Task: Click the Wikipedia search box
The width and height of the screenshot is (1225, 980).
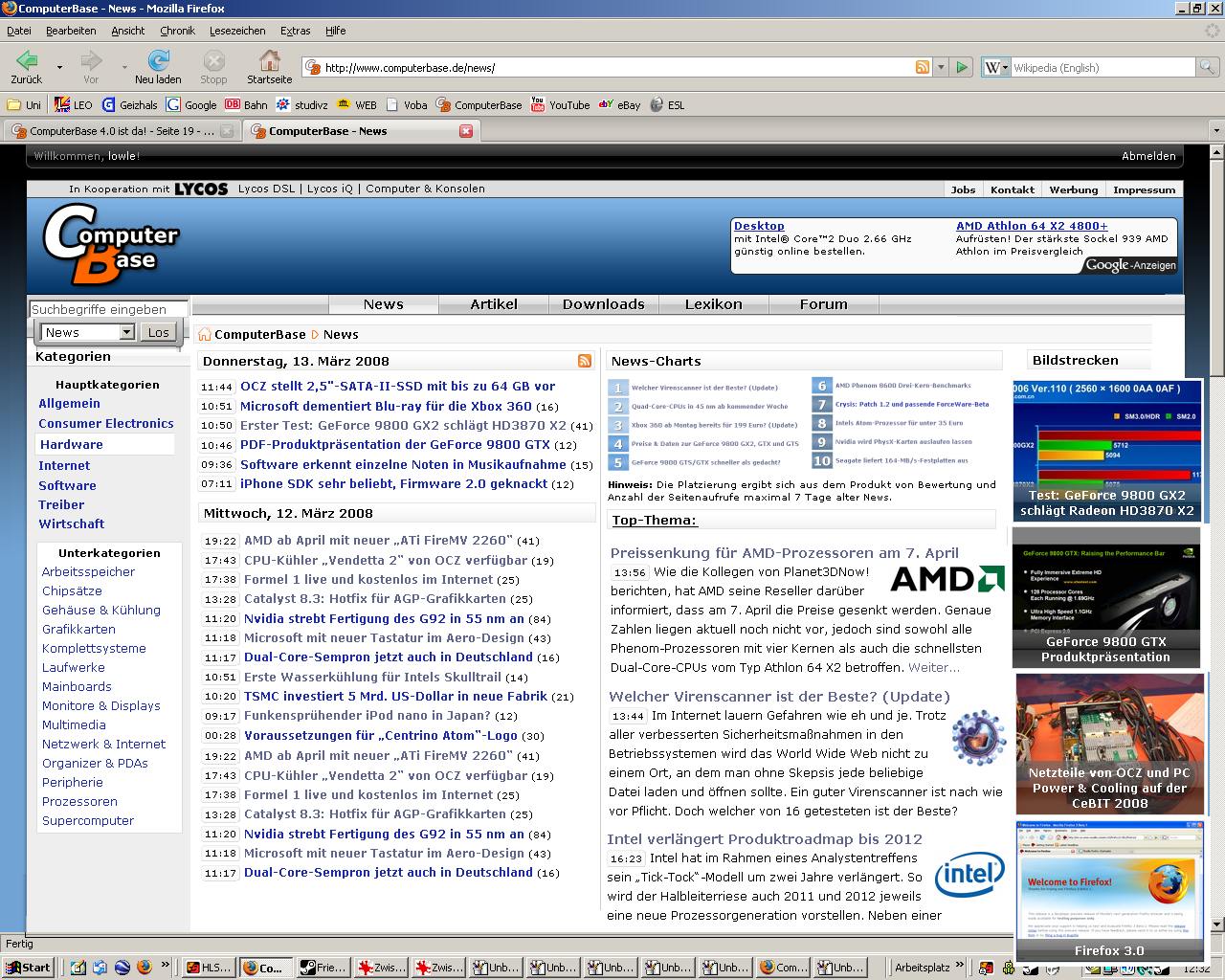Action: (x=1102, y=67)
